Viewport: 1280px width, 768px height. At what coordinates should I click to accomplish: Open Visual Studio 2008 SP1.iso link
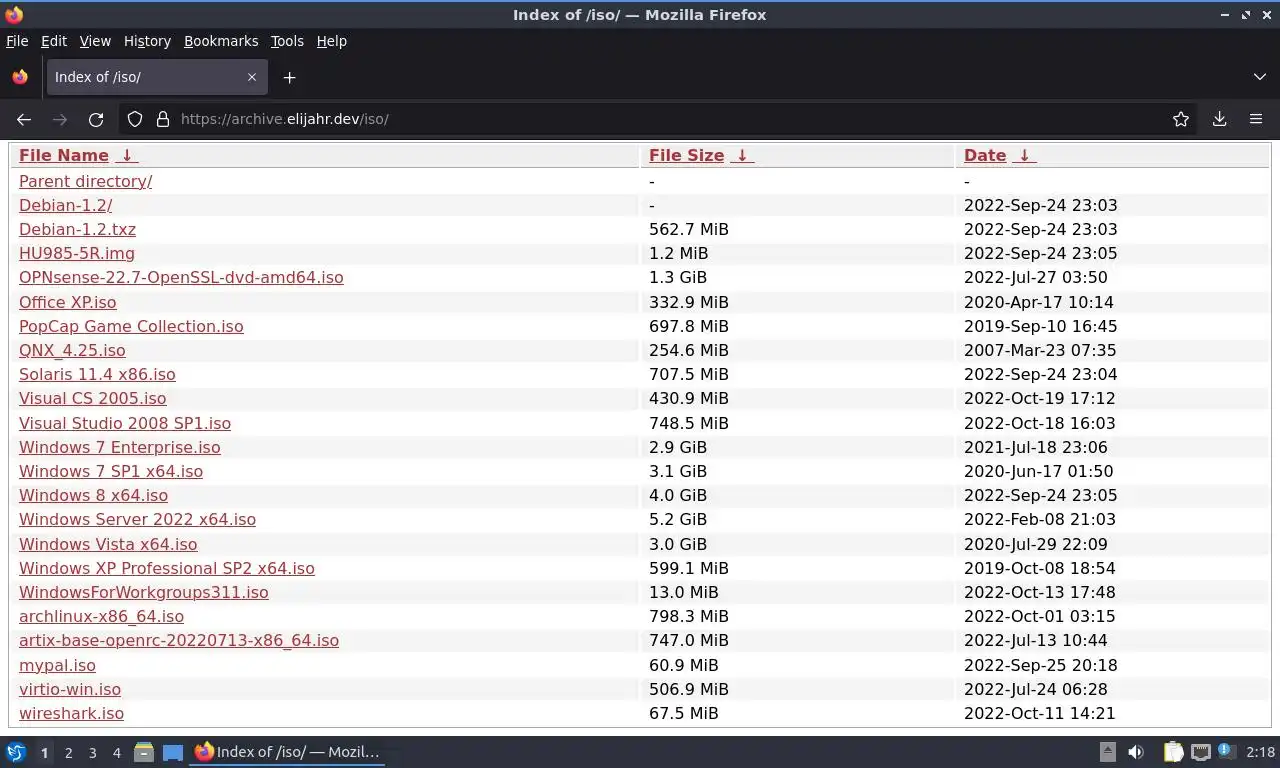[x=125, y=423]
